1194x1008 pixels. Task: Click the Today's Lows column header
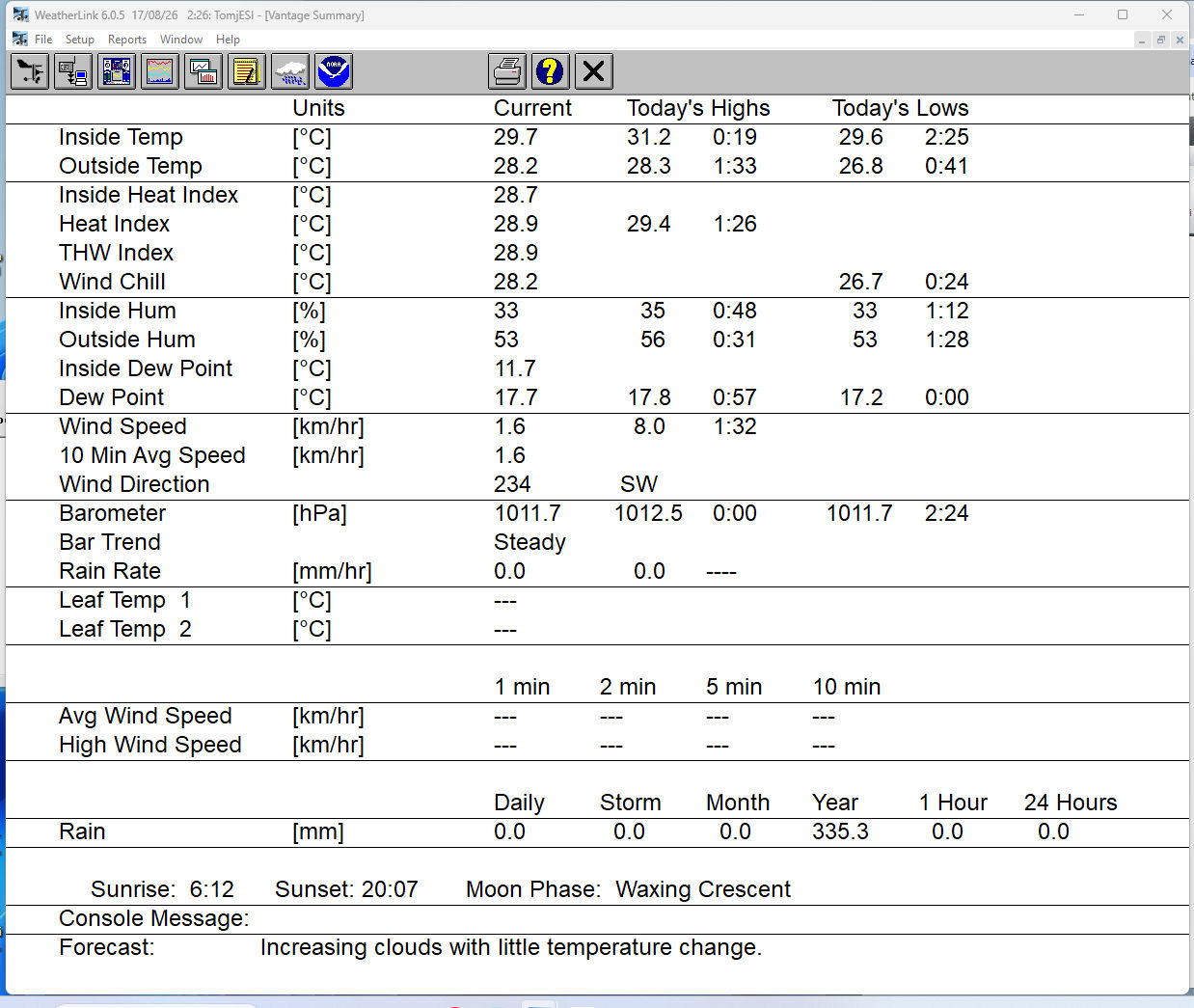pyautogui.click(x=901, y=108)
